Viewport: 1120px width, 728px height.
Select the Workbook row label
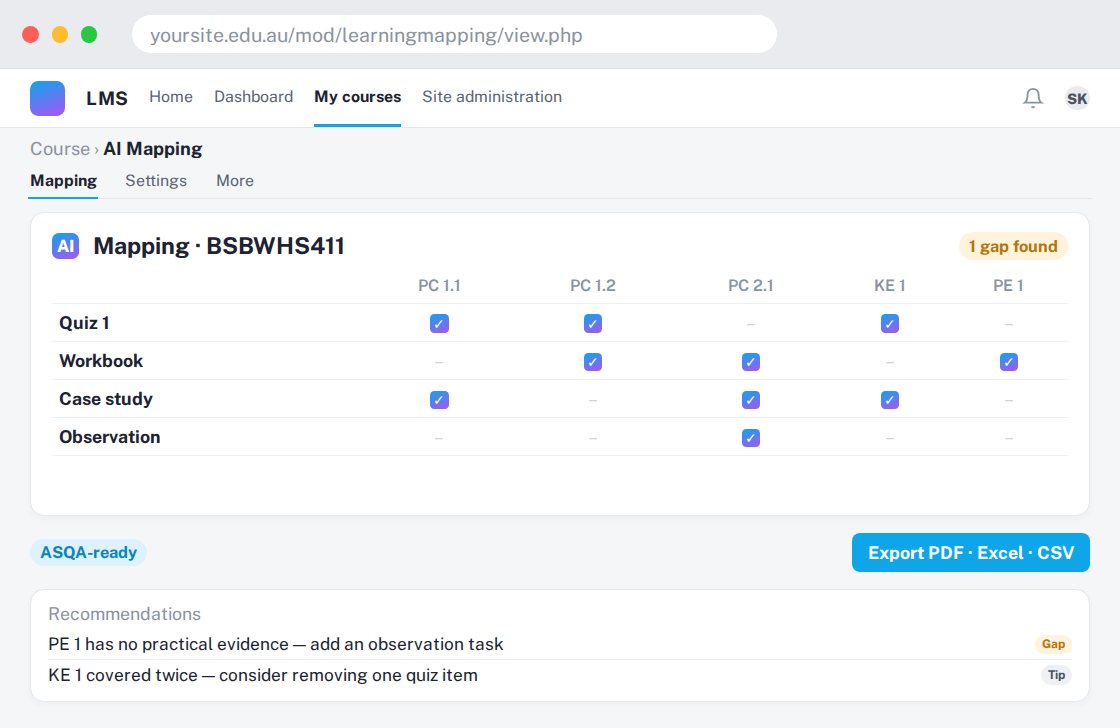[x=101, y=361]
